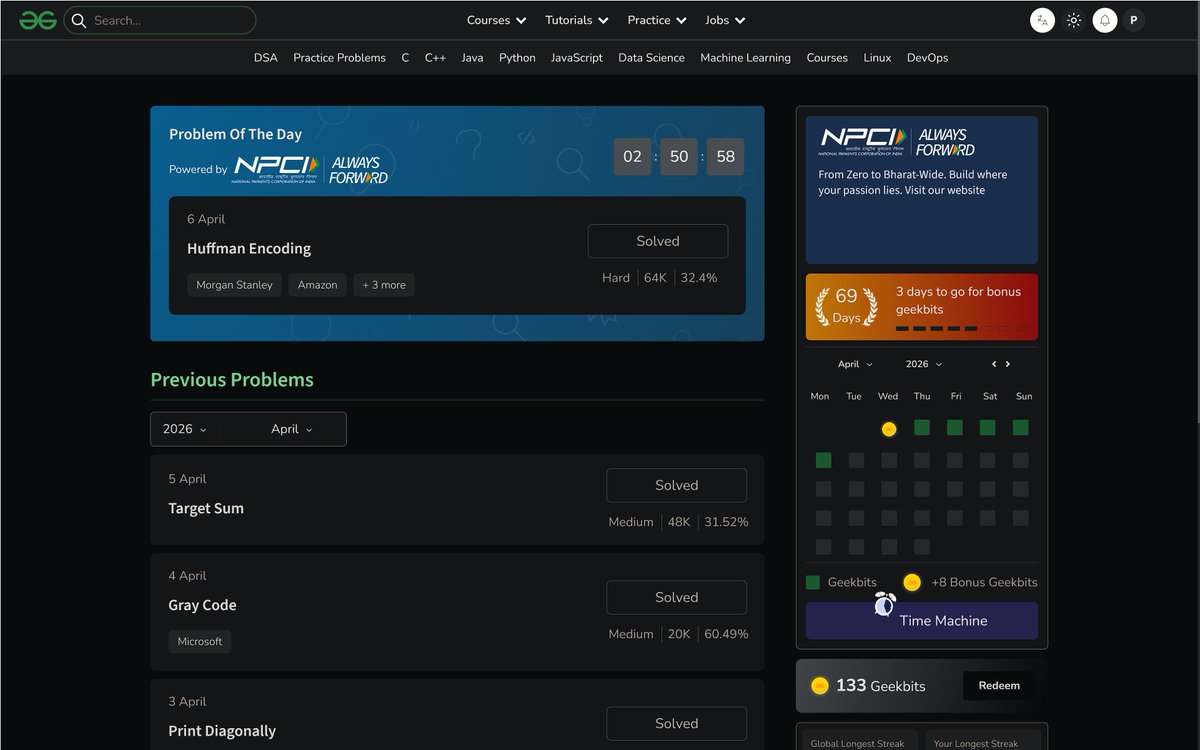Image resolution: width=1200 pixels, height=750 pixels.
Task: Open the calendar April month selector
Action: click(855, 364)
